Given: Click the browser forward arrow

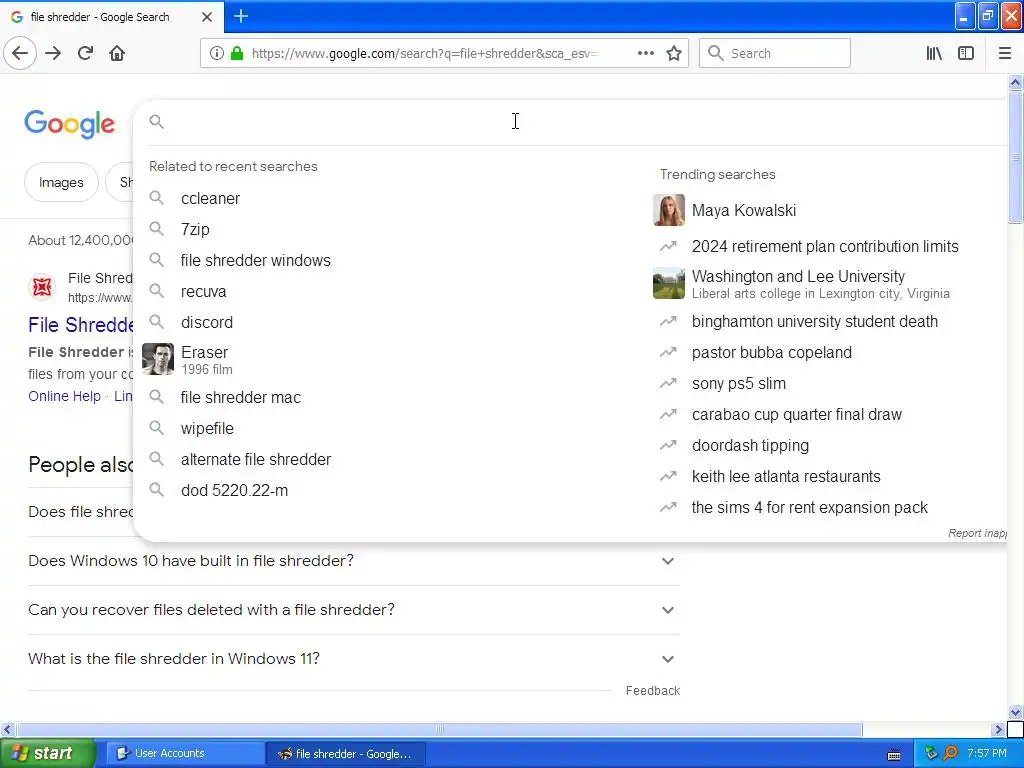Looking at the screenshot, I should point(53,53).
